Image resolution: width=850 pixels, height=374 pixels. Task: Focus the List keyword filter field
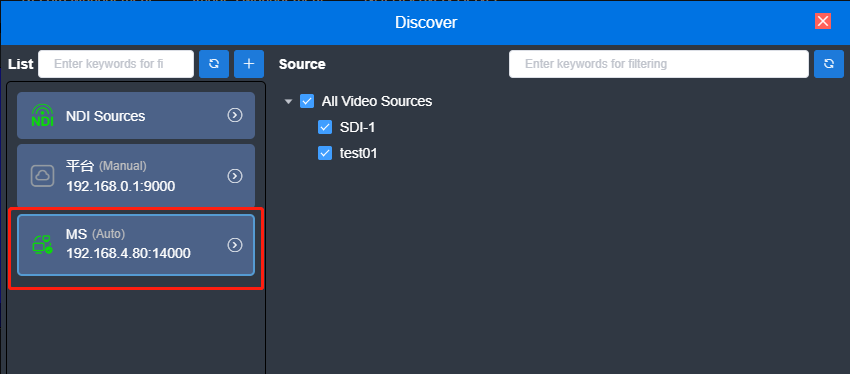coord(116,64)
